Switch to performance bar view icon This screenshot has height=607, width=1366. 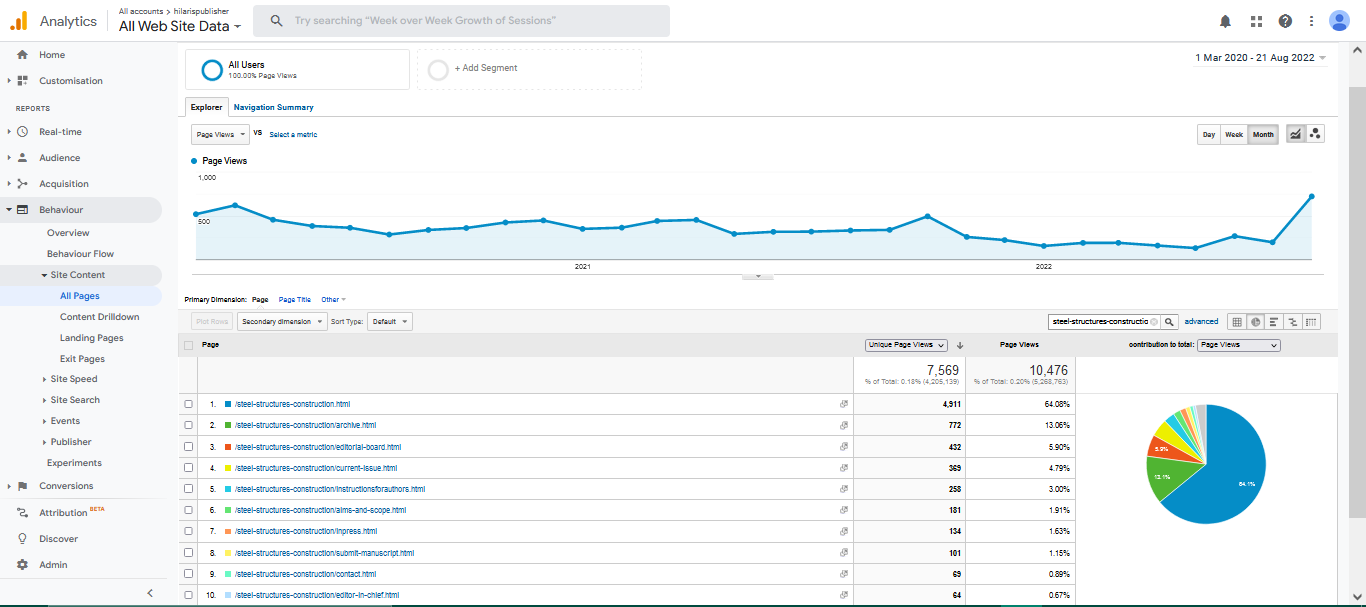point(1274,322)
